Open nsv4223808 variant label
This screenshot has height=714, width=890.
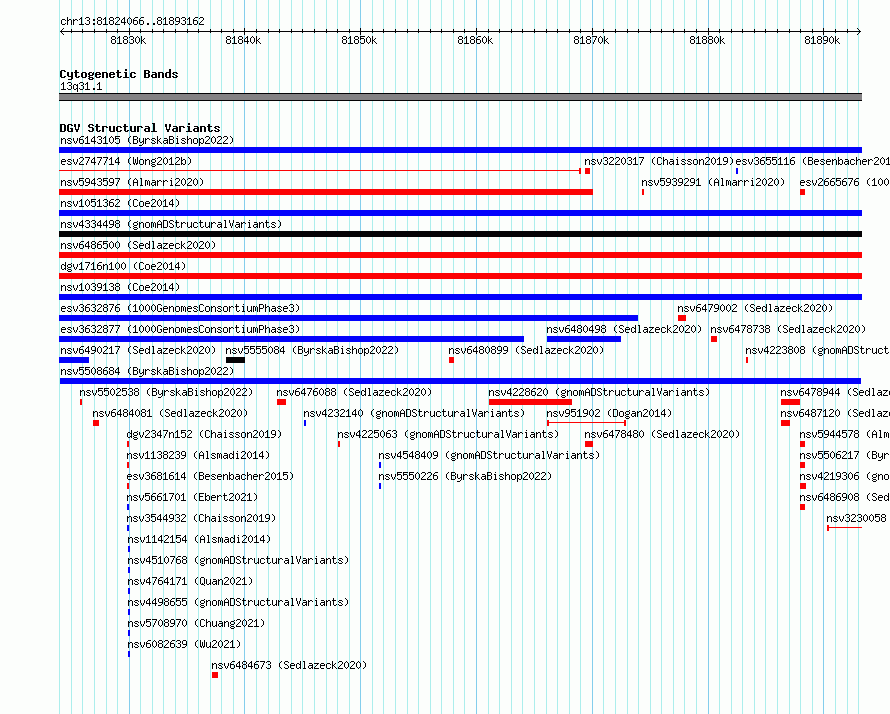click(817, 350)
